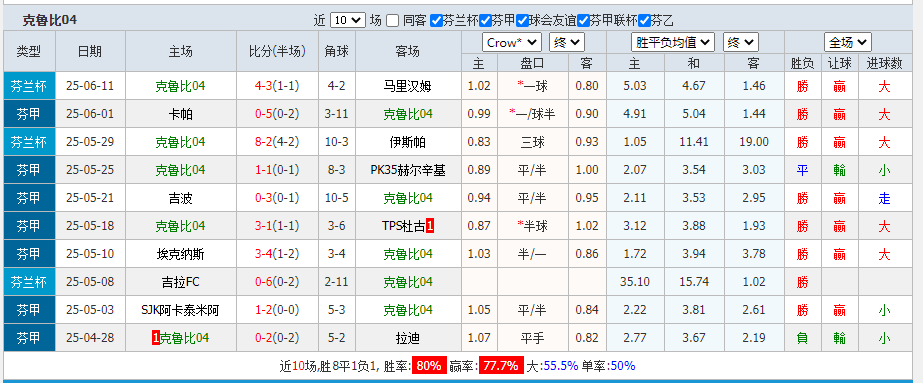Click the 19.00 away odds cell
Image resolution: width=923 pixels, height=383 pixels.
[754, 142]
